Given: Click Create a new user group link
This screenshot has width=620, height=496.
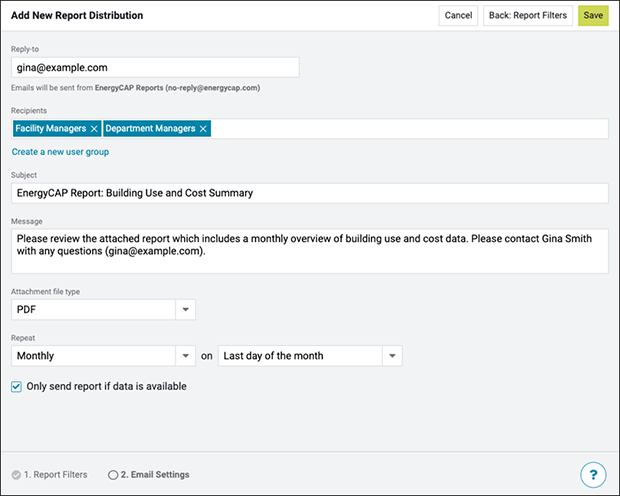Looking at the screenshot, I should point(60,152).
